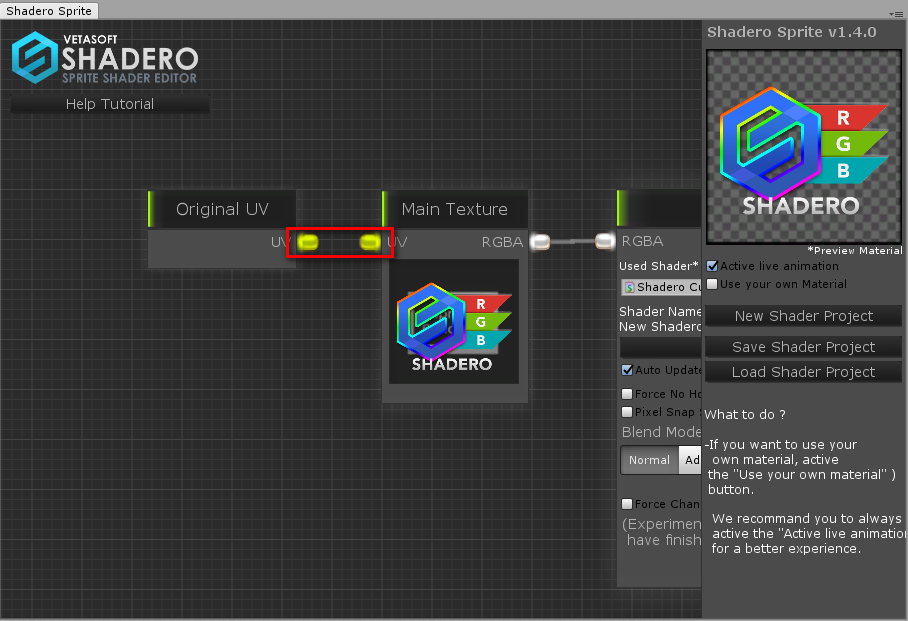Screen dimensions: 908x621
Task: Toggle the Auto Update checkbox
Action: (627, 370)
